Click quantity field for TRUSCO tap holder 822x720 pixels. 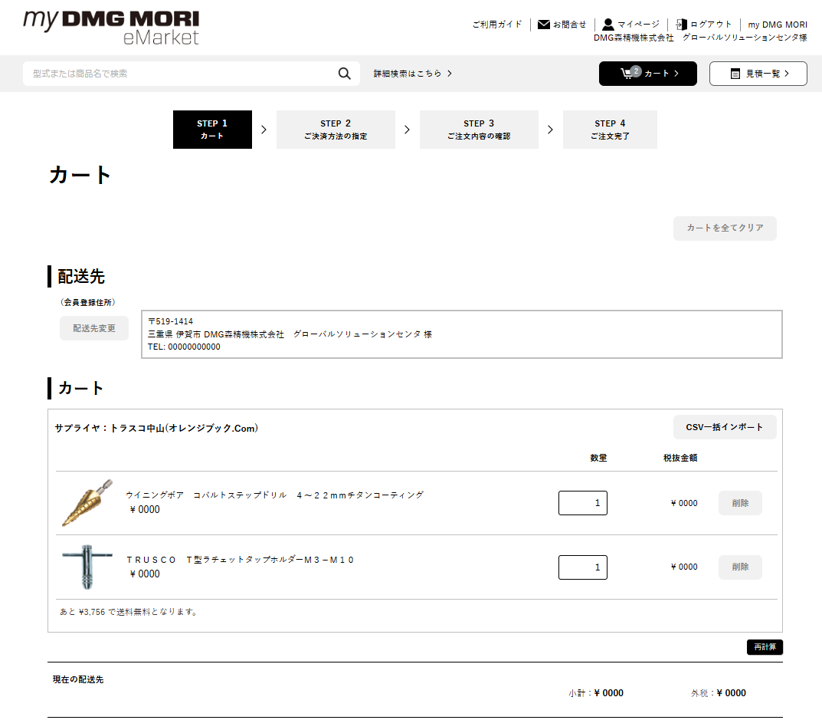[582, 567]
